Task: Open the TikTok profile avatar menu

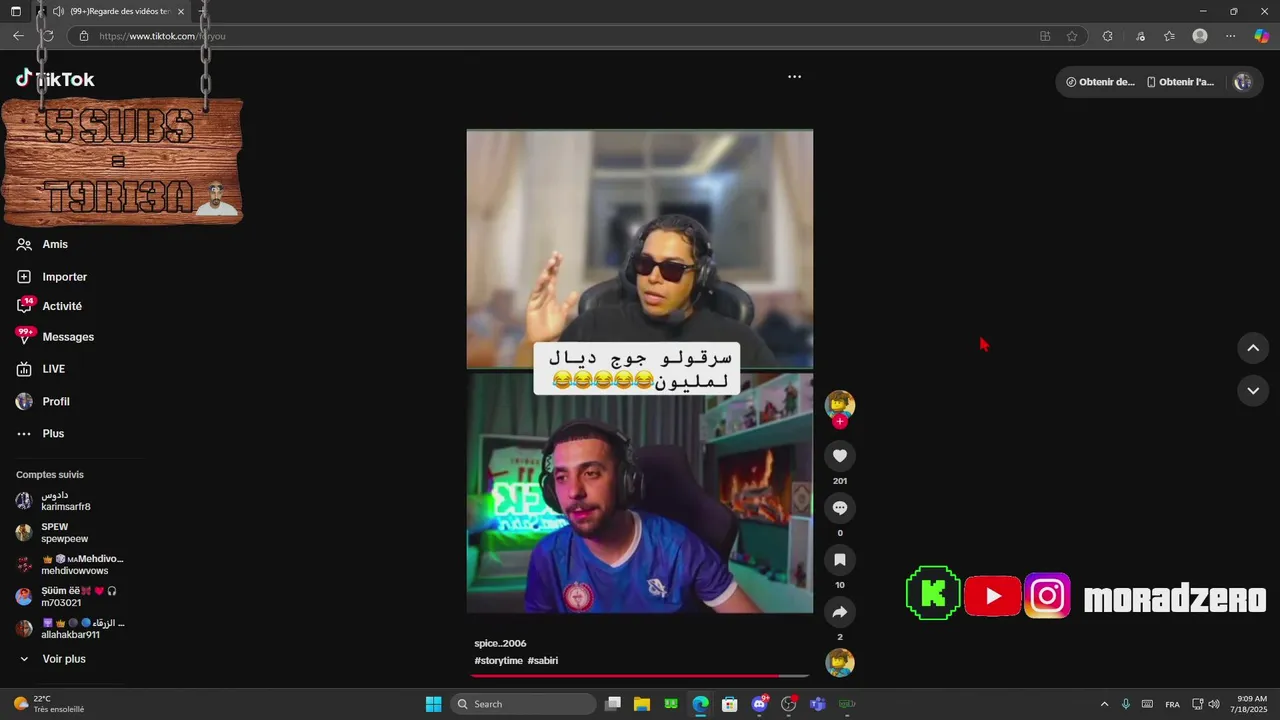Action: click(1243, 82)
